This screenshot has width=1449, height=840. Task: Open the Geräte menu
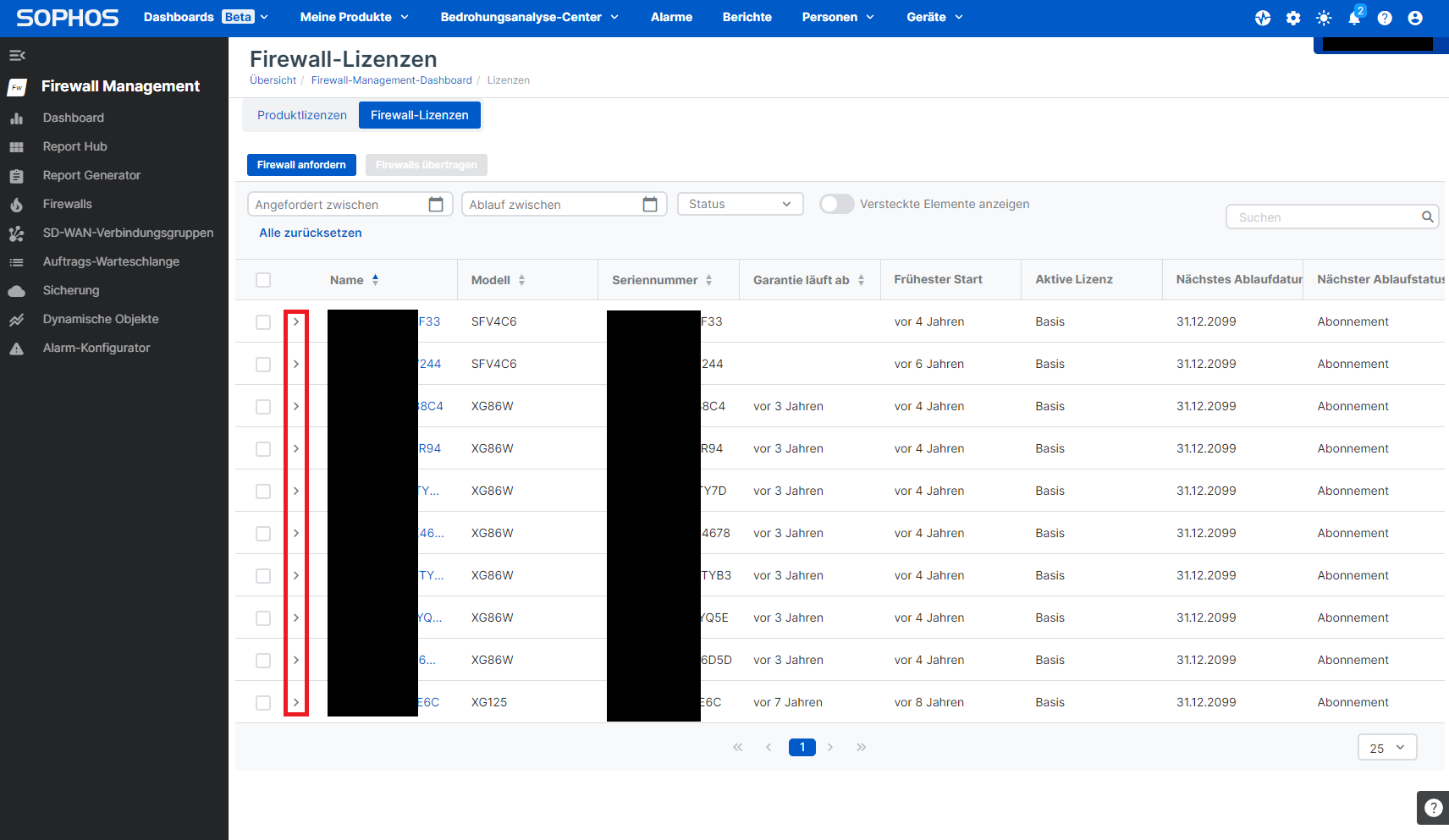click(934, 17)
